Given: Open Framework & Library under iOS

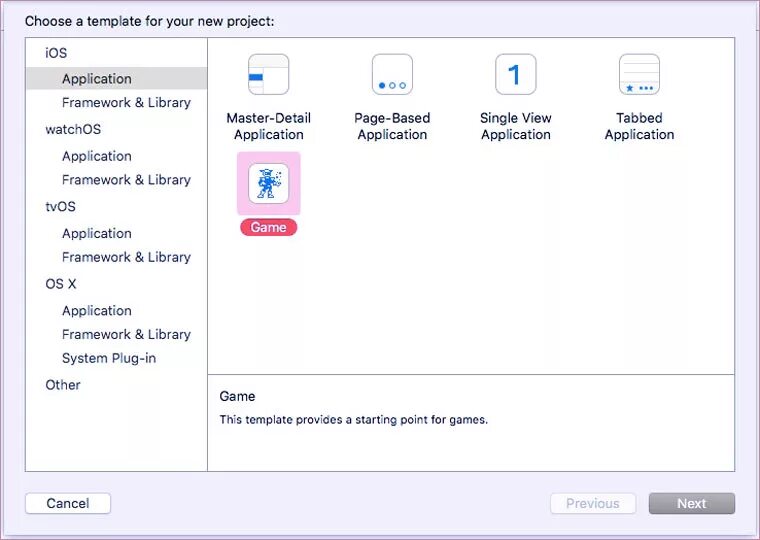Looking at the screenshot, I should (x=126, y=103).
